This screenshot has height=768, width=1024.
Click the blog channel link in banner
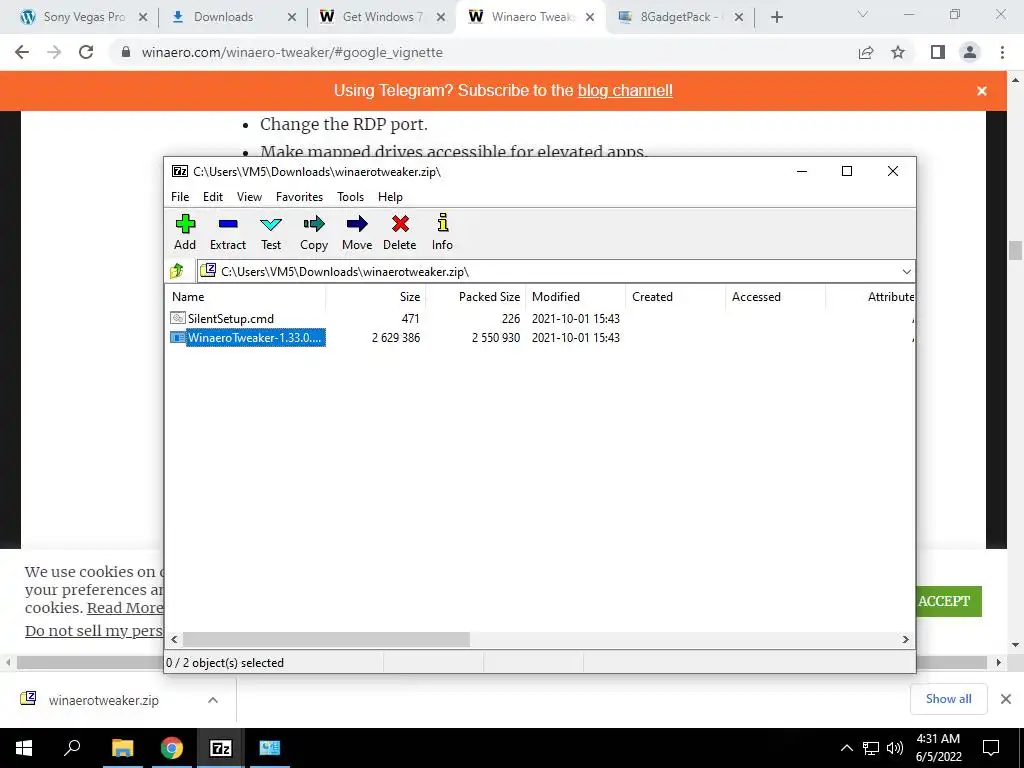(625, 91)
